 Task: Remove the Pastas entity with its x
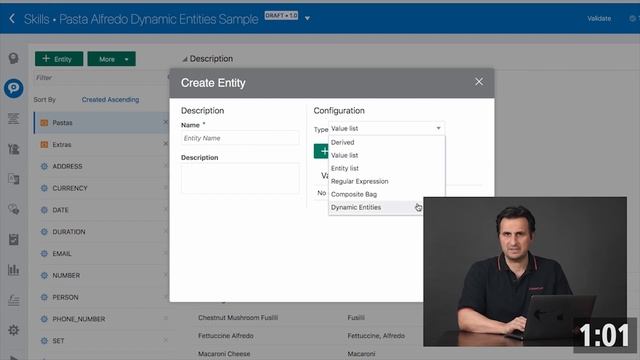coord(165,122)
